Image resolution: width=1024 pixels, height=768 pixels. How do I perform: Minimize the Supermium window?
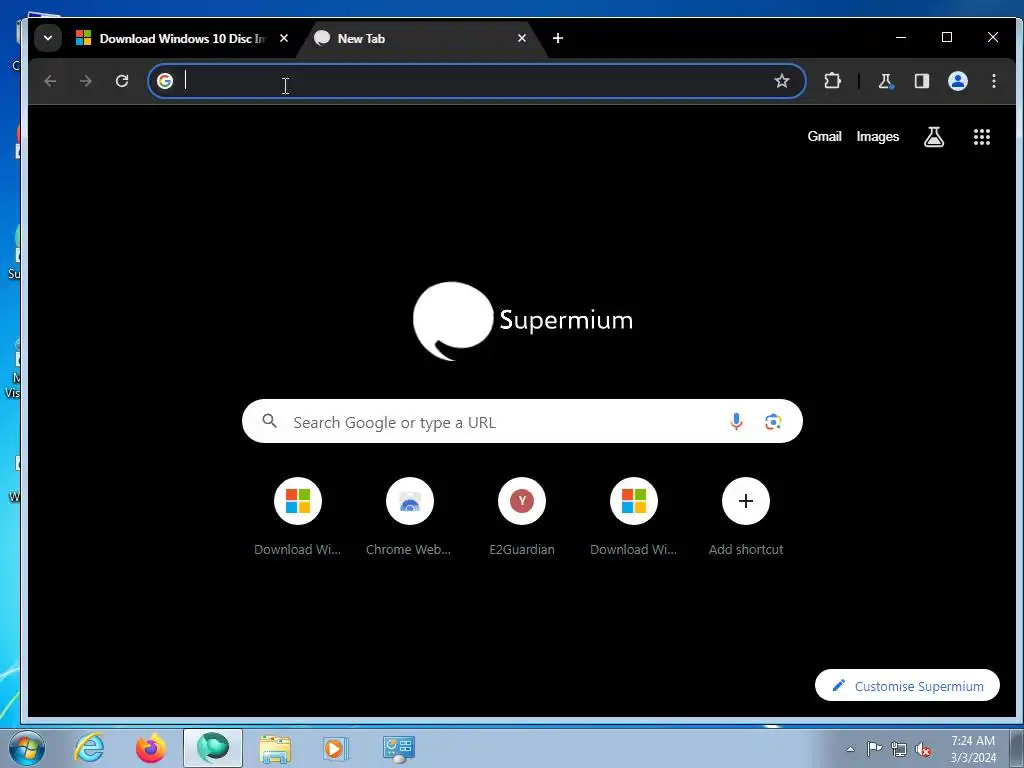point(901,38)
